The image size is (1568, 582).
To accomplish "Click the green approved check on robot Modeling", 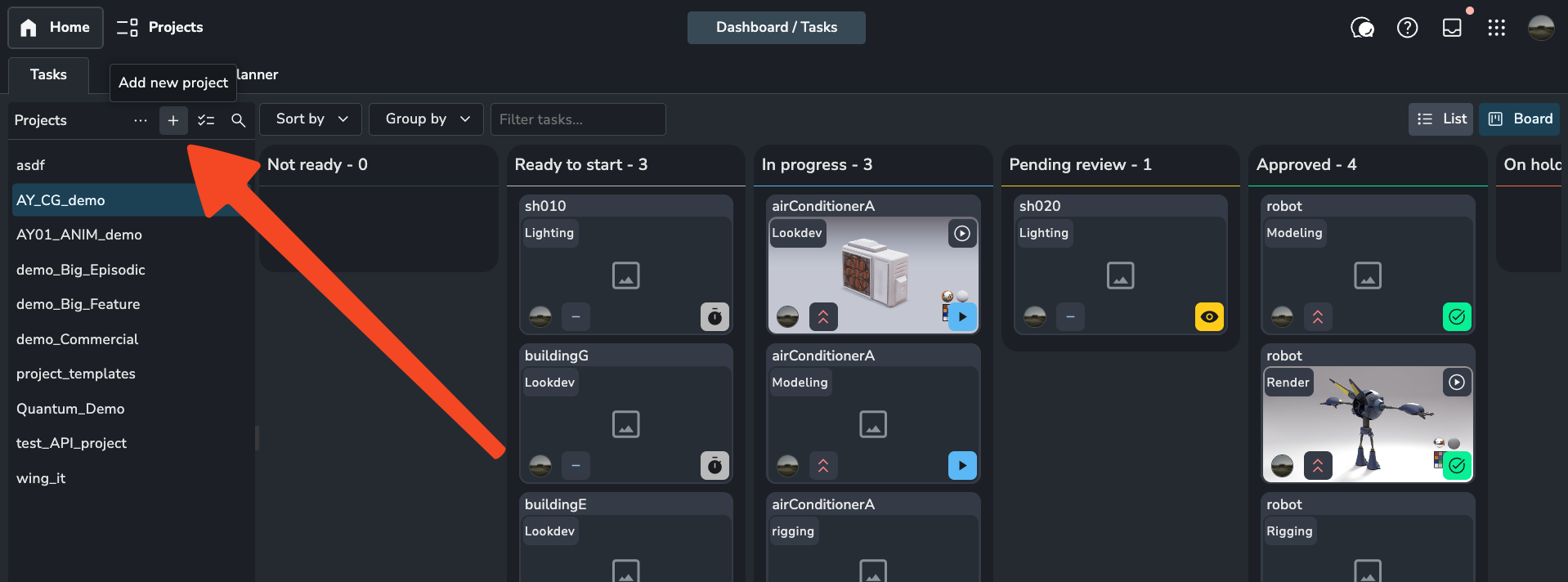I will click(x=1457, y=316).
